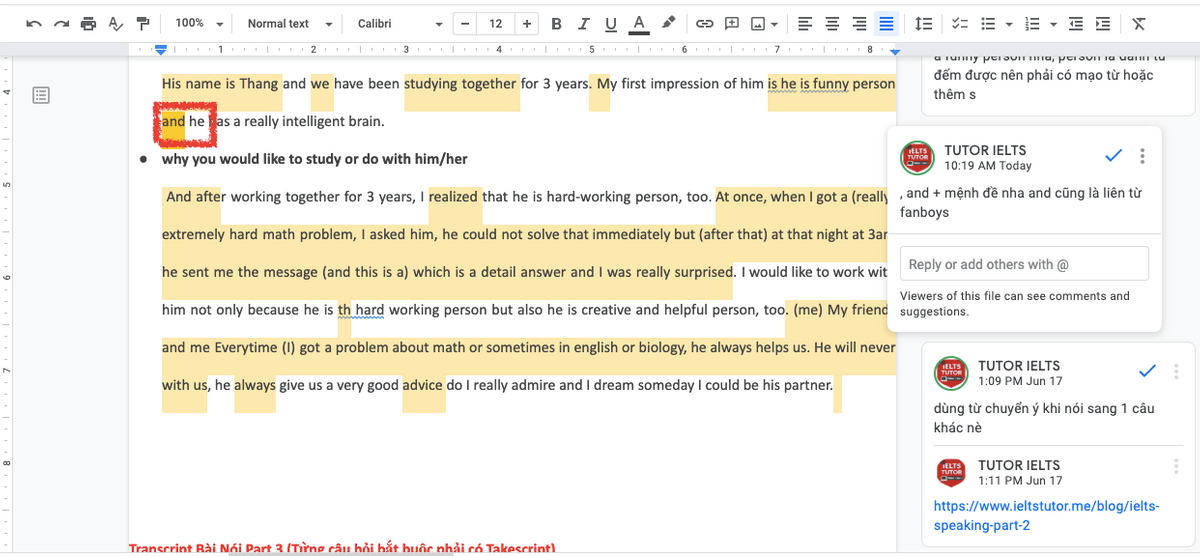This screenshot has width=1200, height=556.
Task: Align text left
Action: 805,23
